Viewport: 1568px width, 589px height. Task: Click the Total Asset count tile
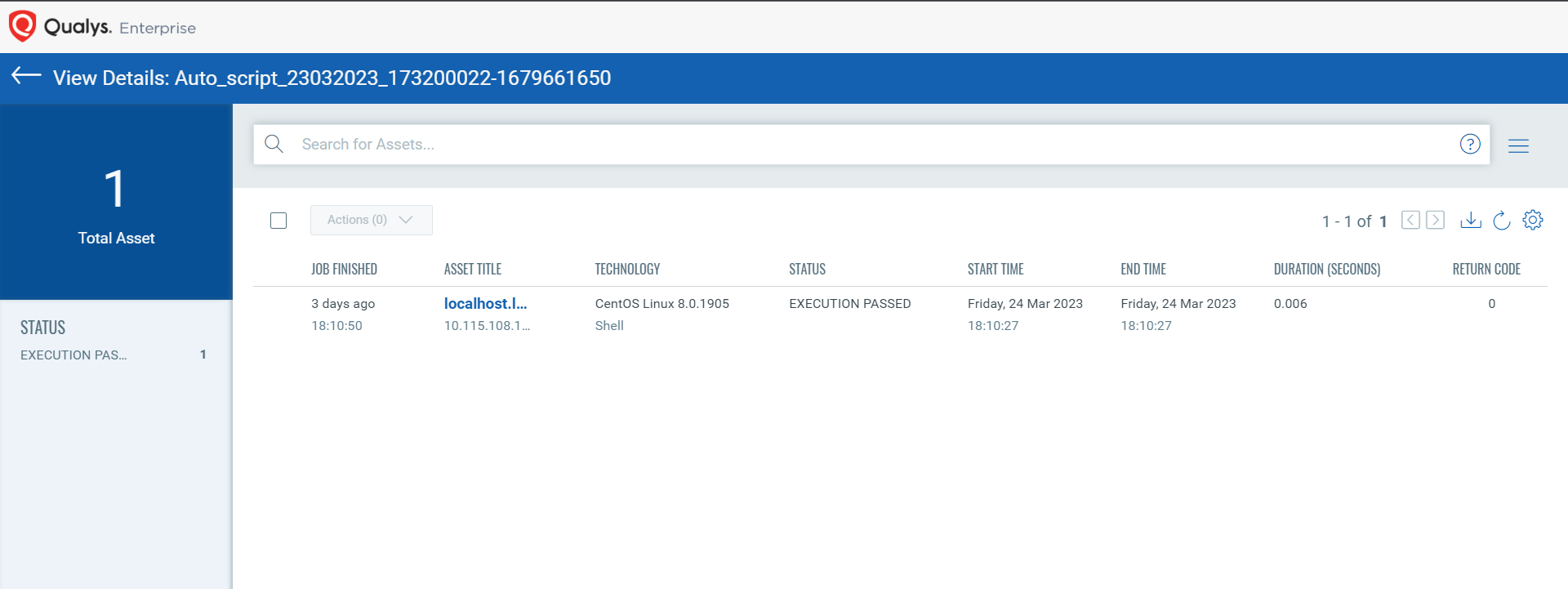point(116,202)
